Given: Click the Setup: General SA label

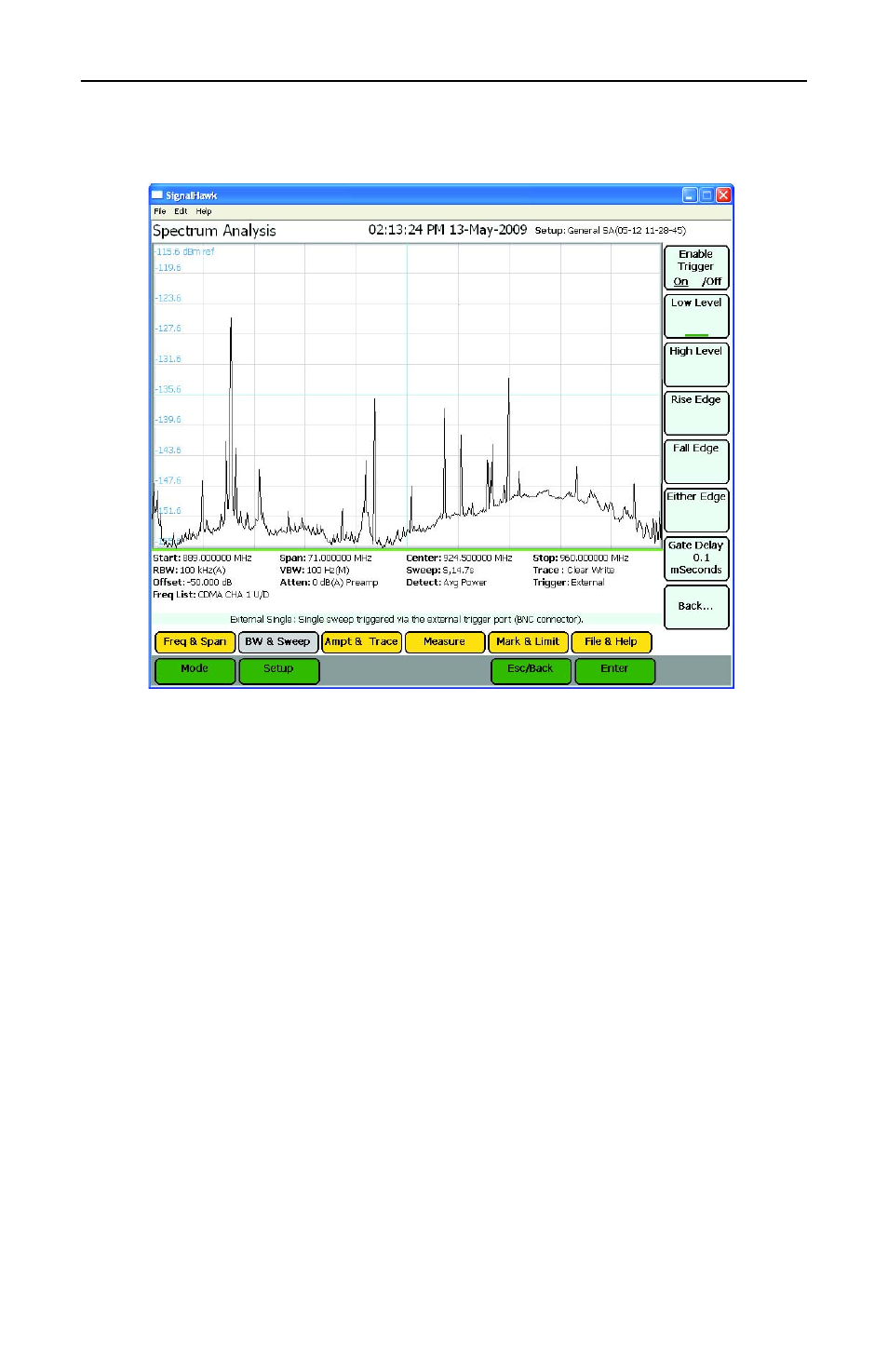Looking at the screenshot, I should point(610,231).
